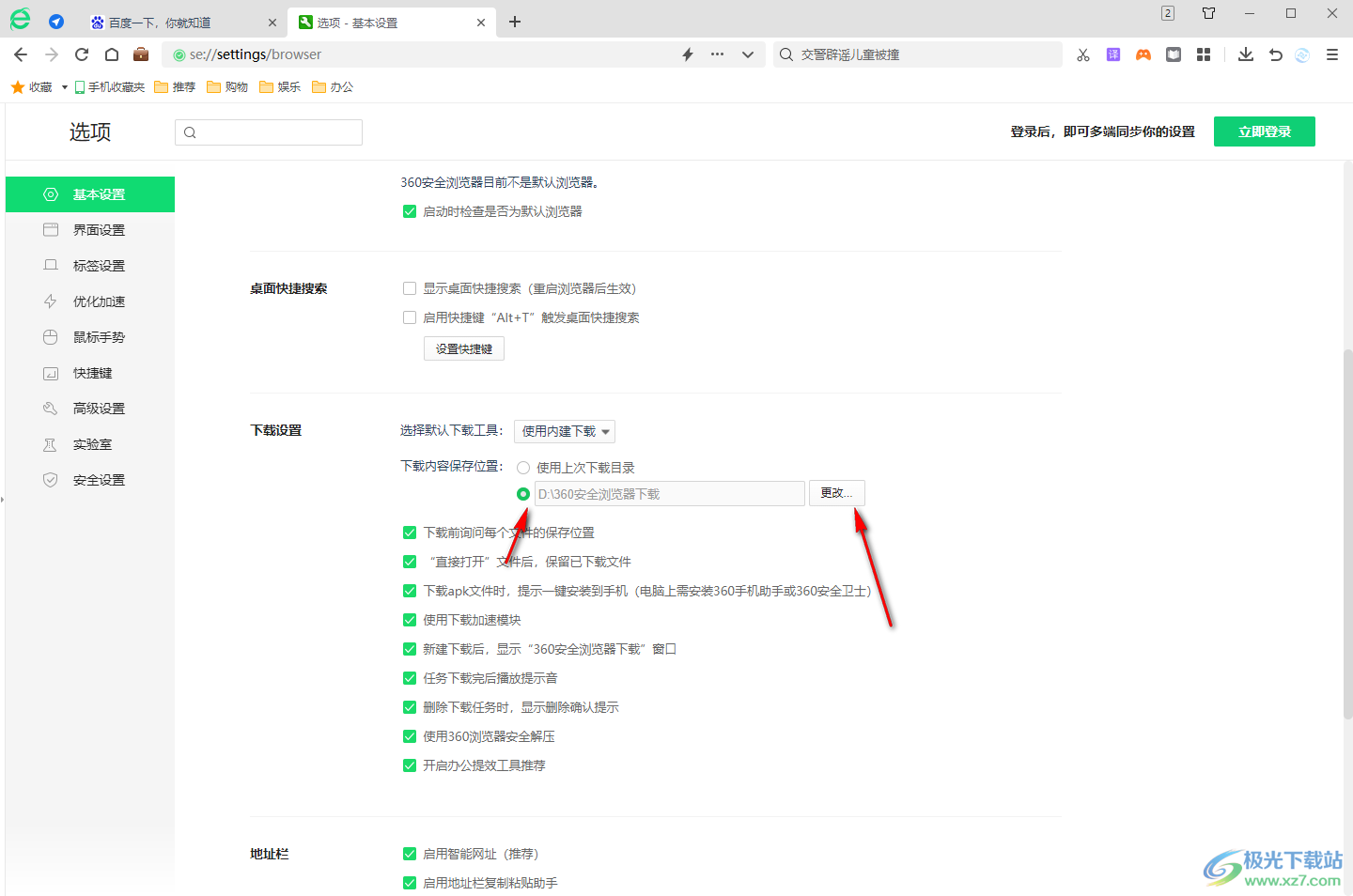Toggle 任务下载完后播放提示音 checkbox
This screenshot has height=896, width=1353.
pyautogui.click(x=410, y=678)
